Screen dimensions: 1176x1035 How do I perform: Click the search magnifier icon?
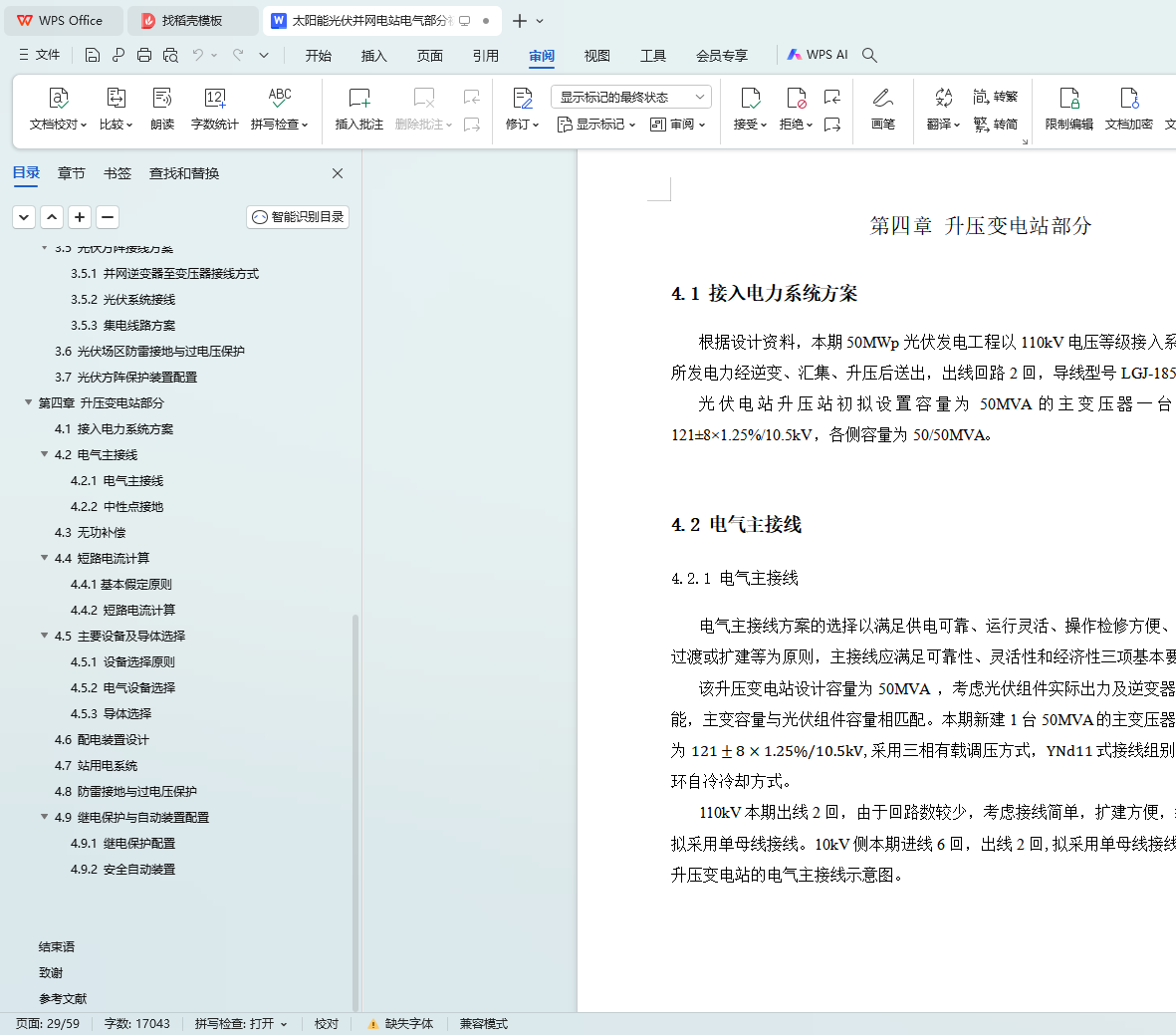(869, 55)
